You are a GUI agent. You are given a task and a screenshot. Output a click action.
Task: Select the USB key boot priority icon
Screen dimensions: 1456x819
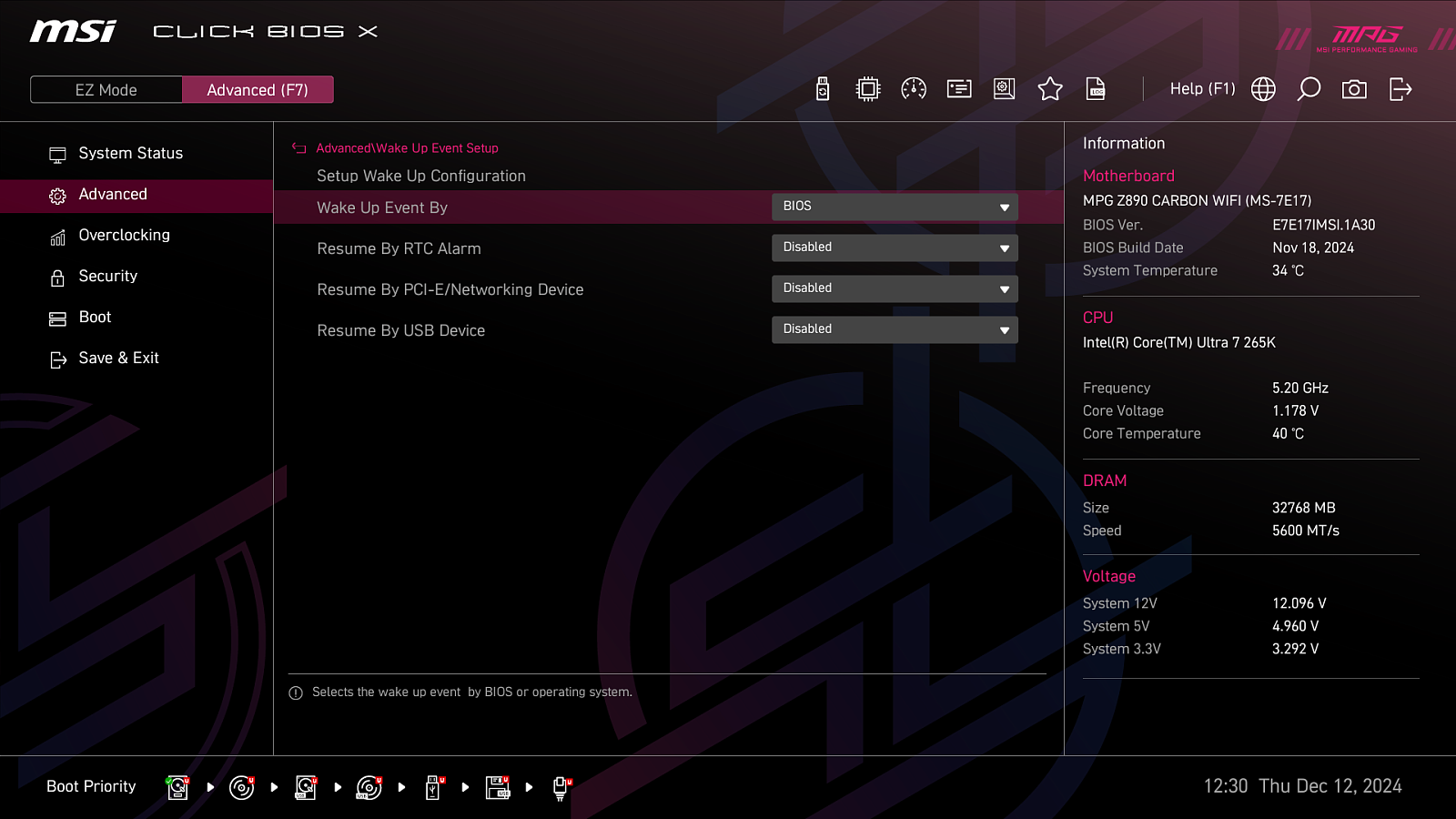[x=434, y=787]
